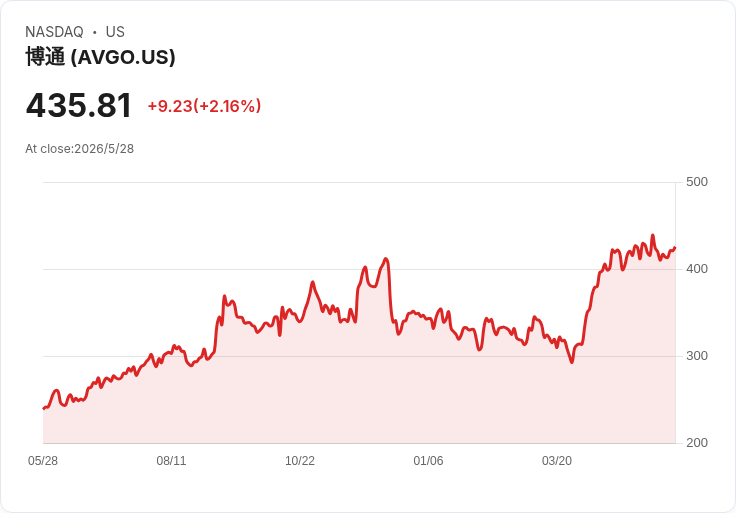Click the 400 y-axis label
The width and height of the screenshot is (736, 513).
[697, 269]
